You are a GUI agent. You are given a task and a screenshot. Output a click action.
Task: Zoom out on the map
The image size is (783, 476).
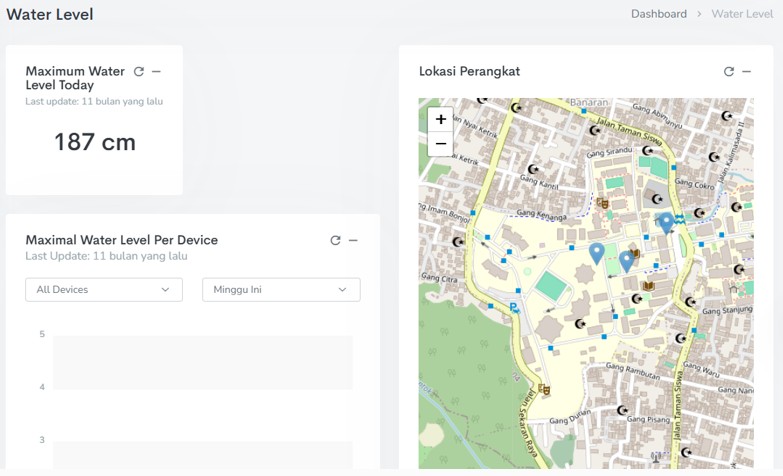[440, 144]
